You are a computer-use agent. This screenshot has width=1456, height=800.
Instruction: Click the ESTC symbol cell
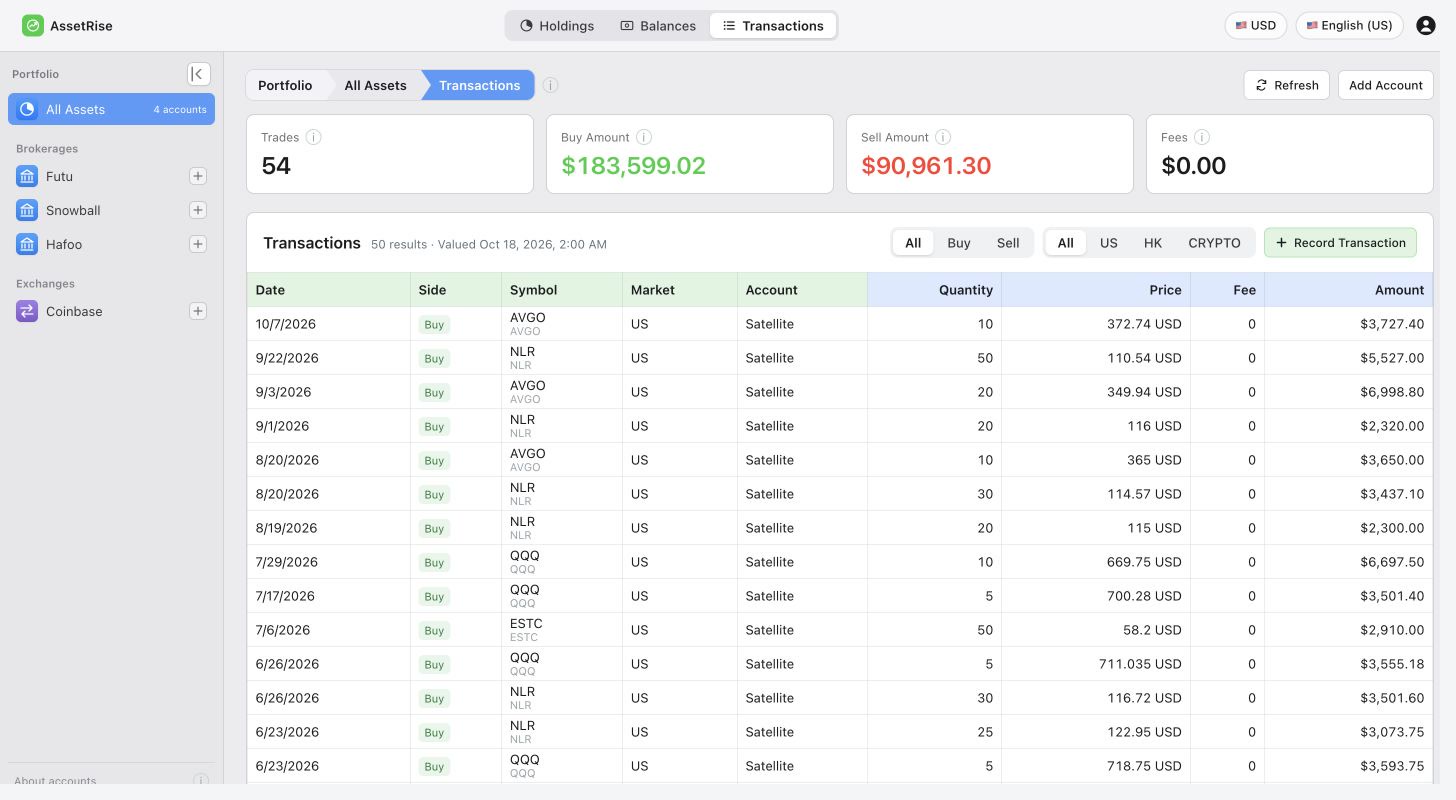point(562,630)
